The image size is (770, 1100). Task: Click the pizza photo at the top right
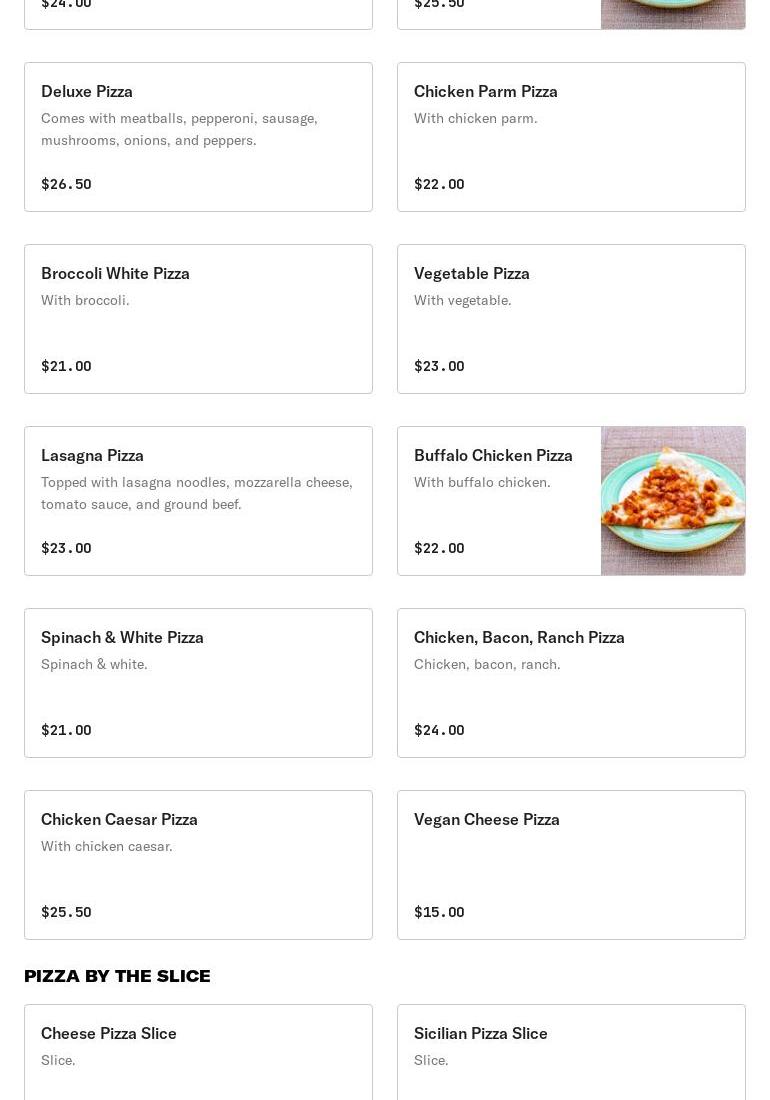pos(672,13)
